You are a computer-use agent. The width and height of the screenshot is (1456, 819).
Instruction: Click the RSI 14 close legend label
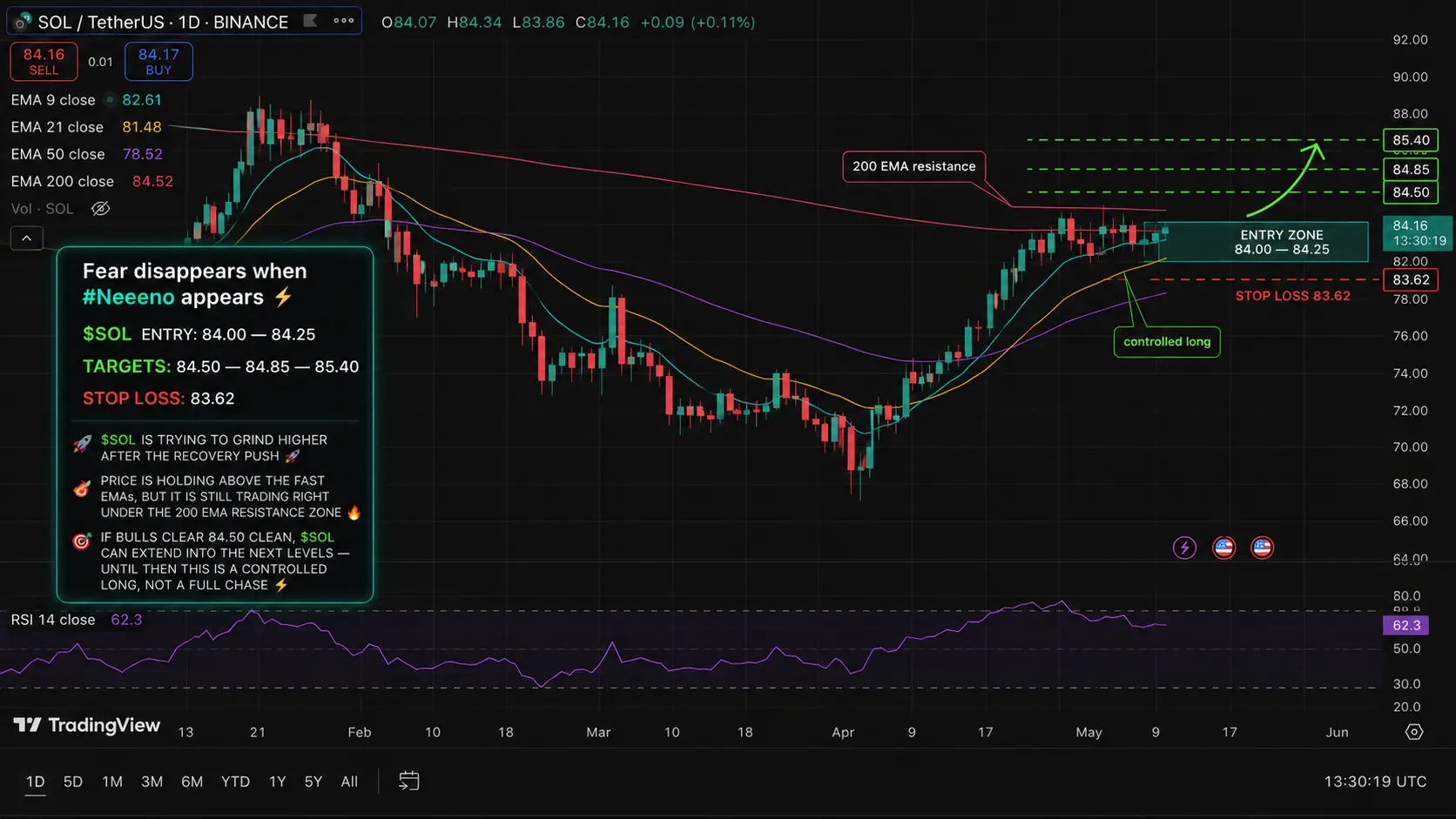coord(53,620)
